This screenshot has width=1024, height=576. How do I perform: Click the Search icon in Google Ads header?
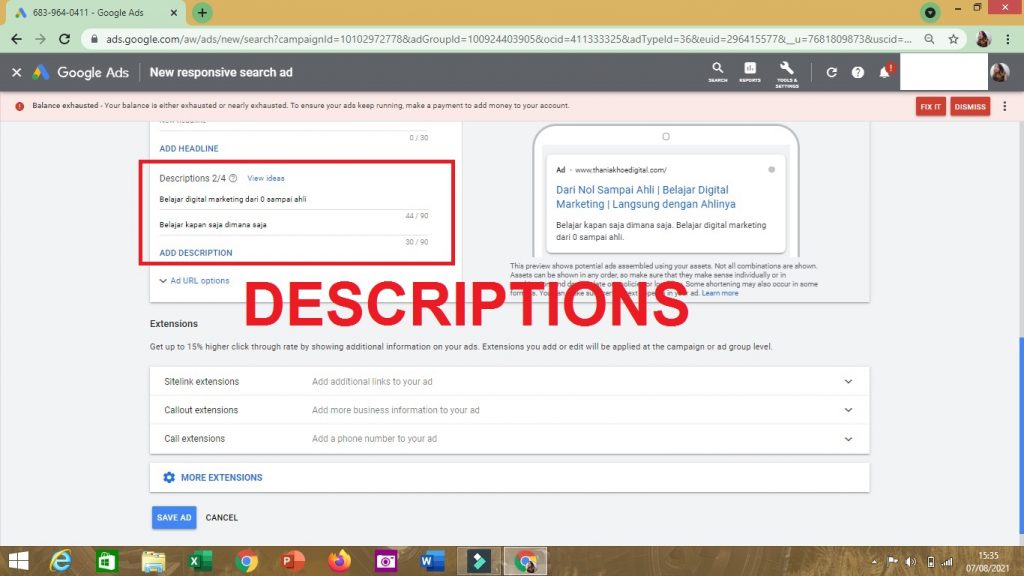(x=717, y=70)
